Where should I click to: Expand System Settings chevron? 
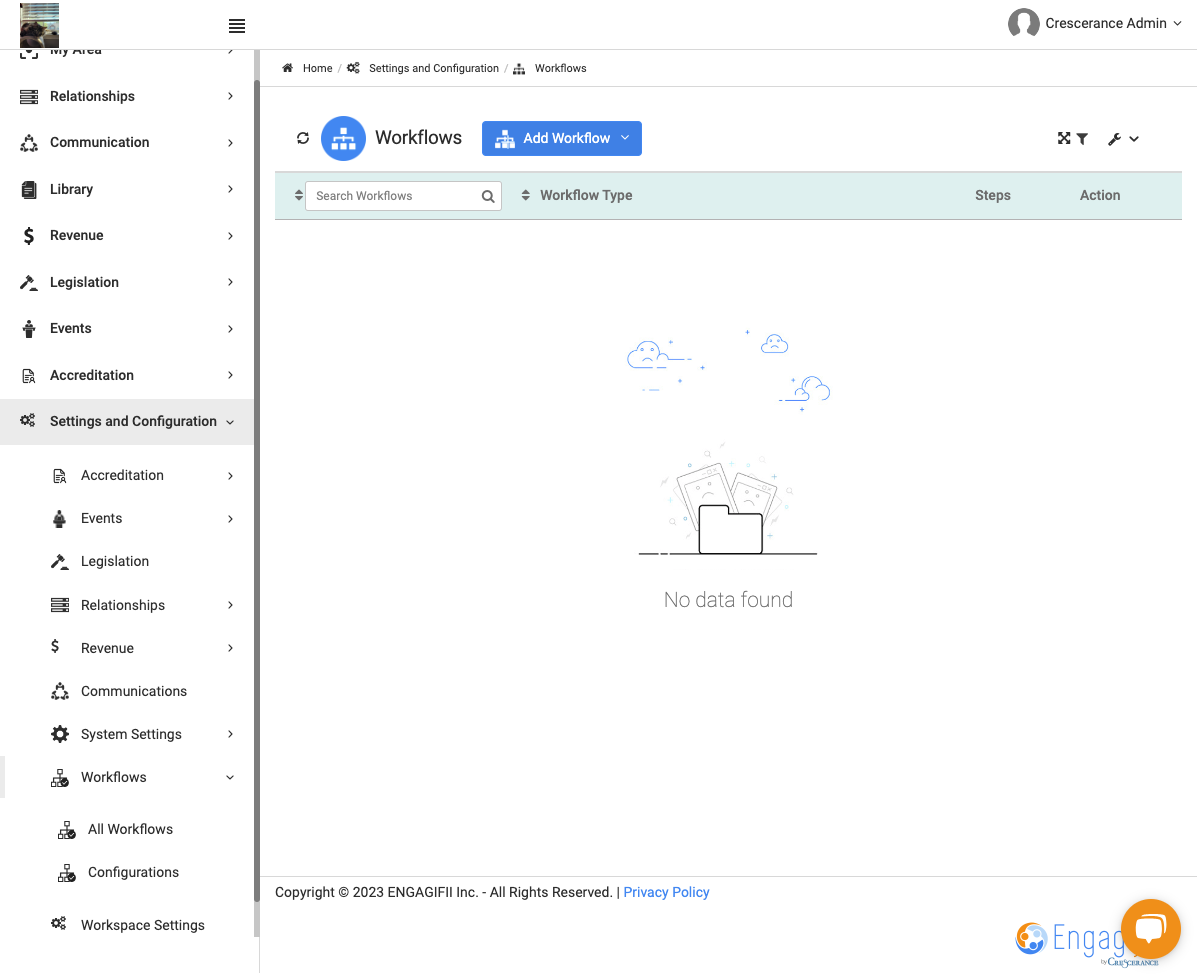point(230,734)
